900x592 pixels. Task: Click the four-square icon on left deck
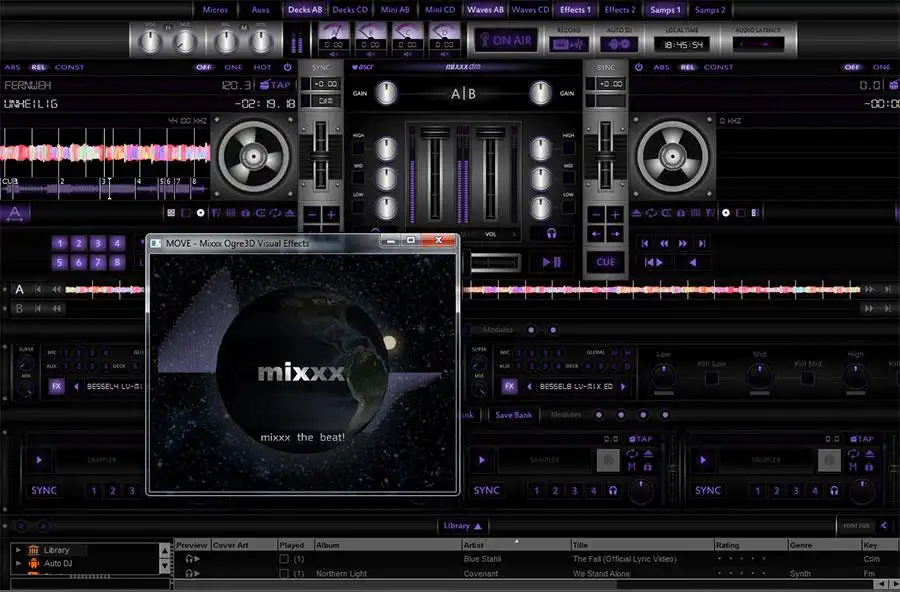[171, 213]
